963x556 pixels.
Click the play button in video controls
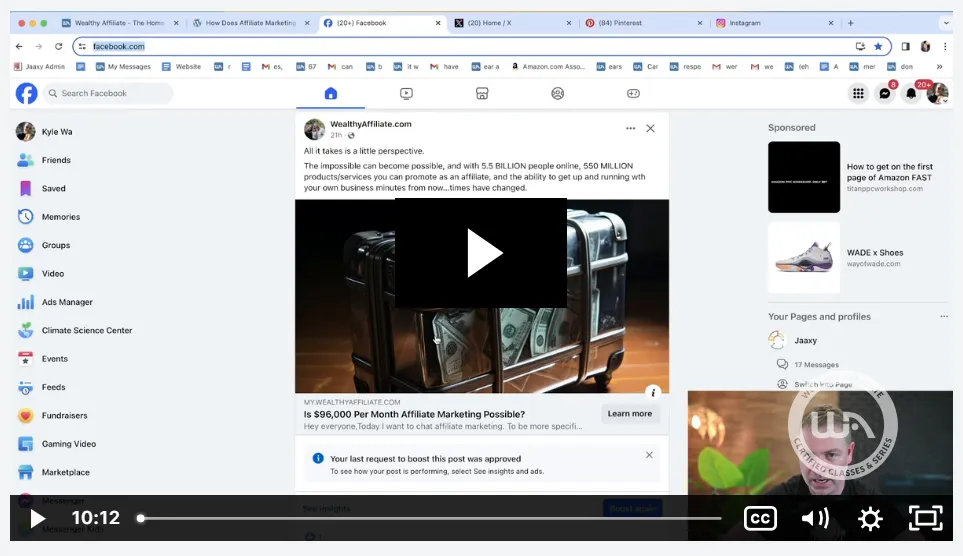coord(37,519)
